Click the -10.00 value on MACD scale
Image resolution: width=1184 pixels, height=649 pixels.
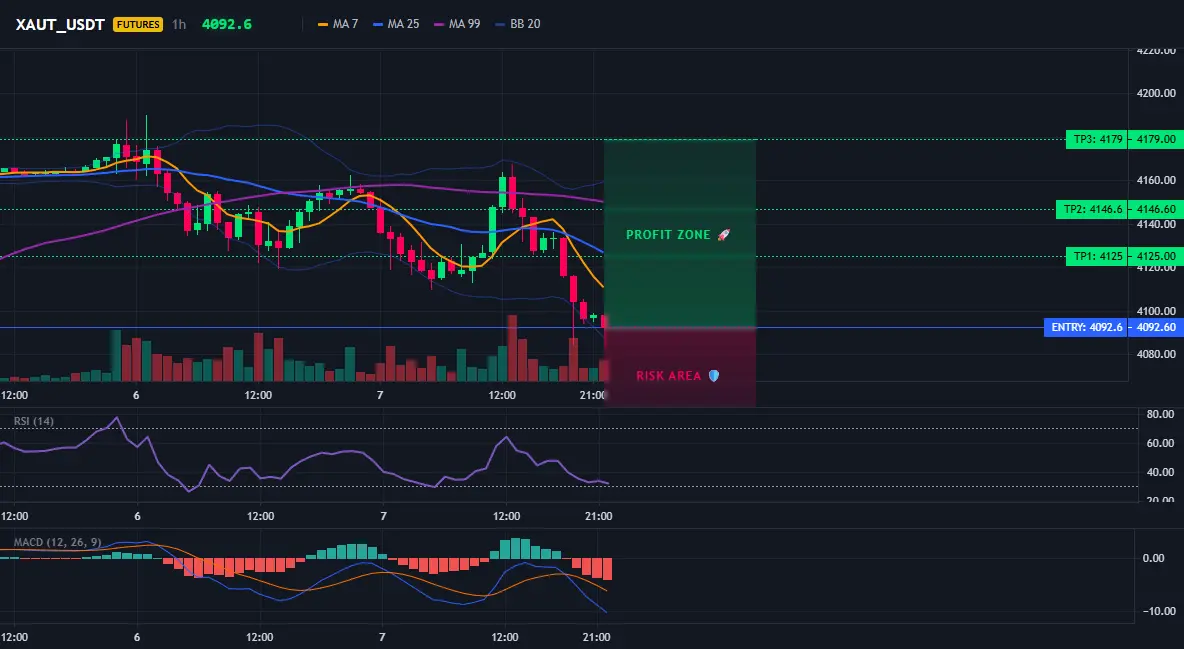[x=1158, y=611]
